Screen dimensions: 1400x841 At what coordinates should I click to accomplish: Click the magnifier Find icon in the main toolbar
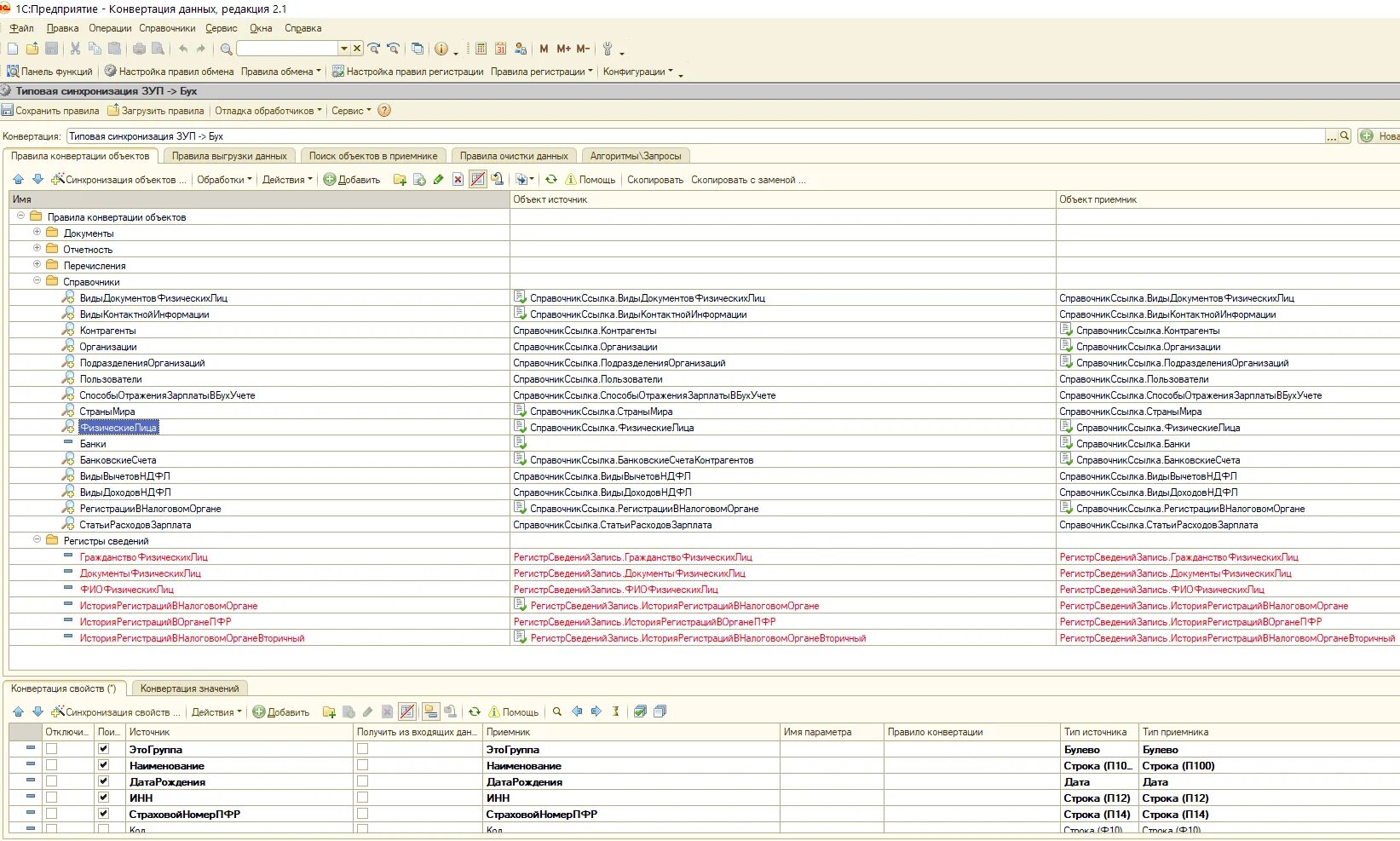tap(227, 49)
